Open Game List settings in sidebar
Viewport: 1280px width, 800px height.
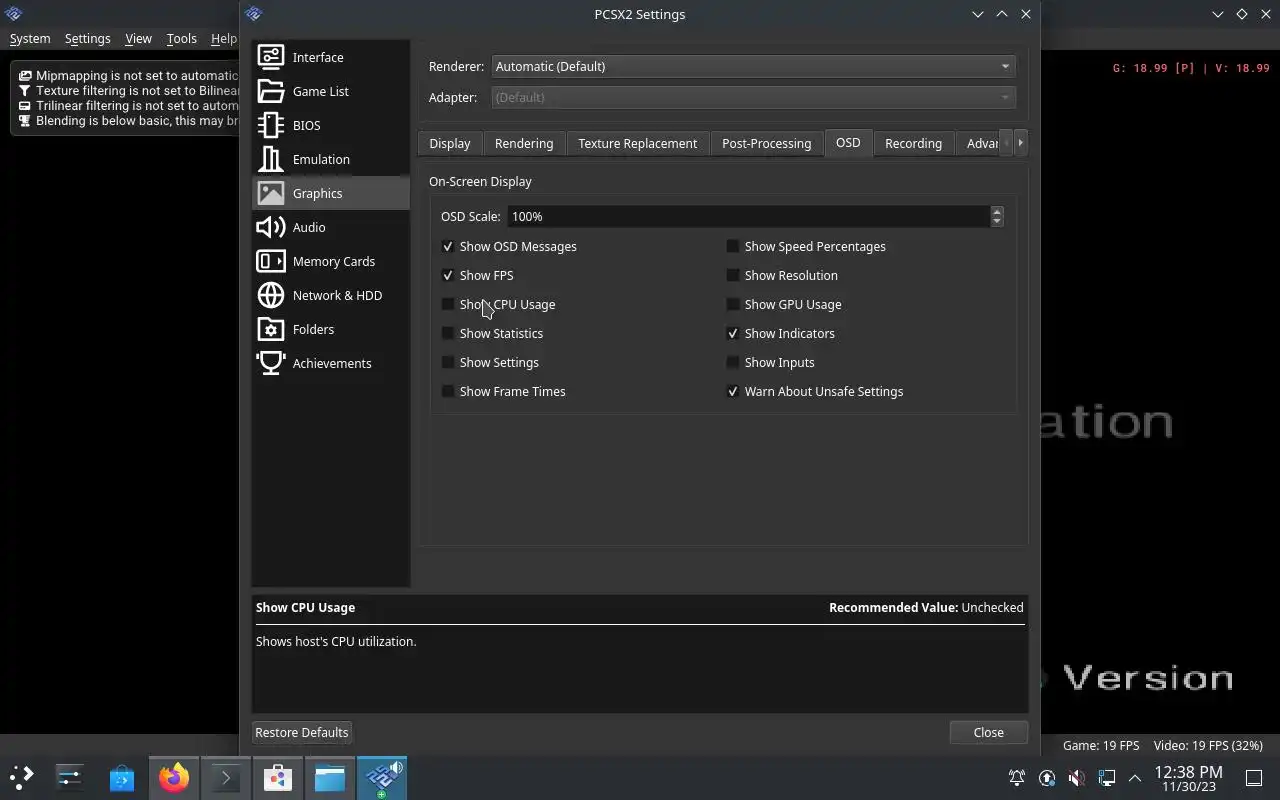click(331, 91)
